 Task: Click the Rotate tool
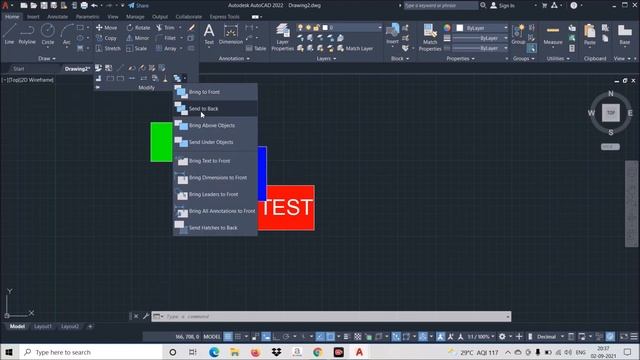click(138, 28)
